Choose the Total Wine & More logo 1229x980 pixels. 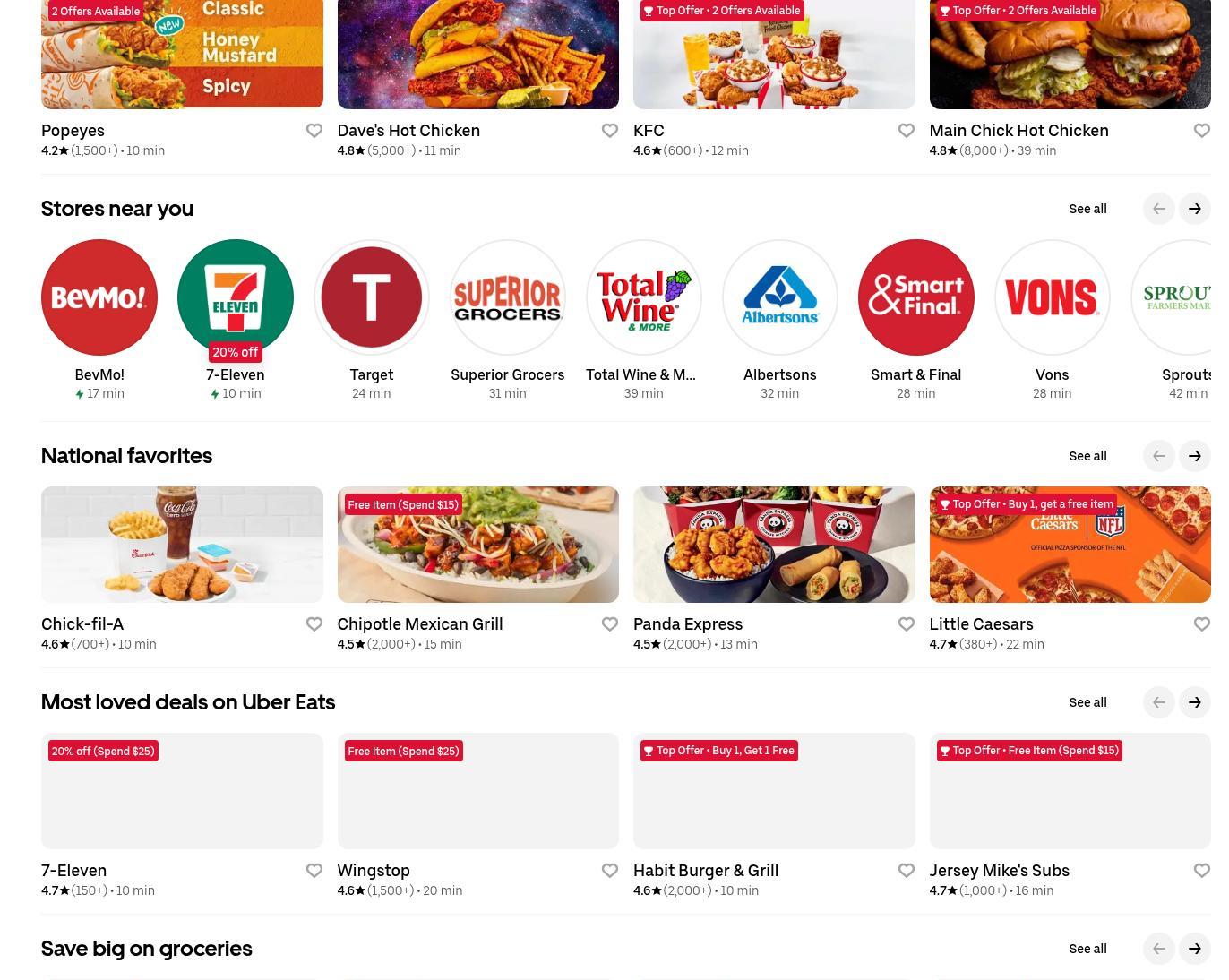click(x=644, y=297)
